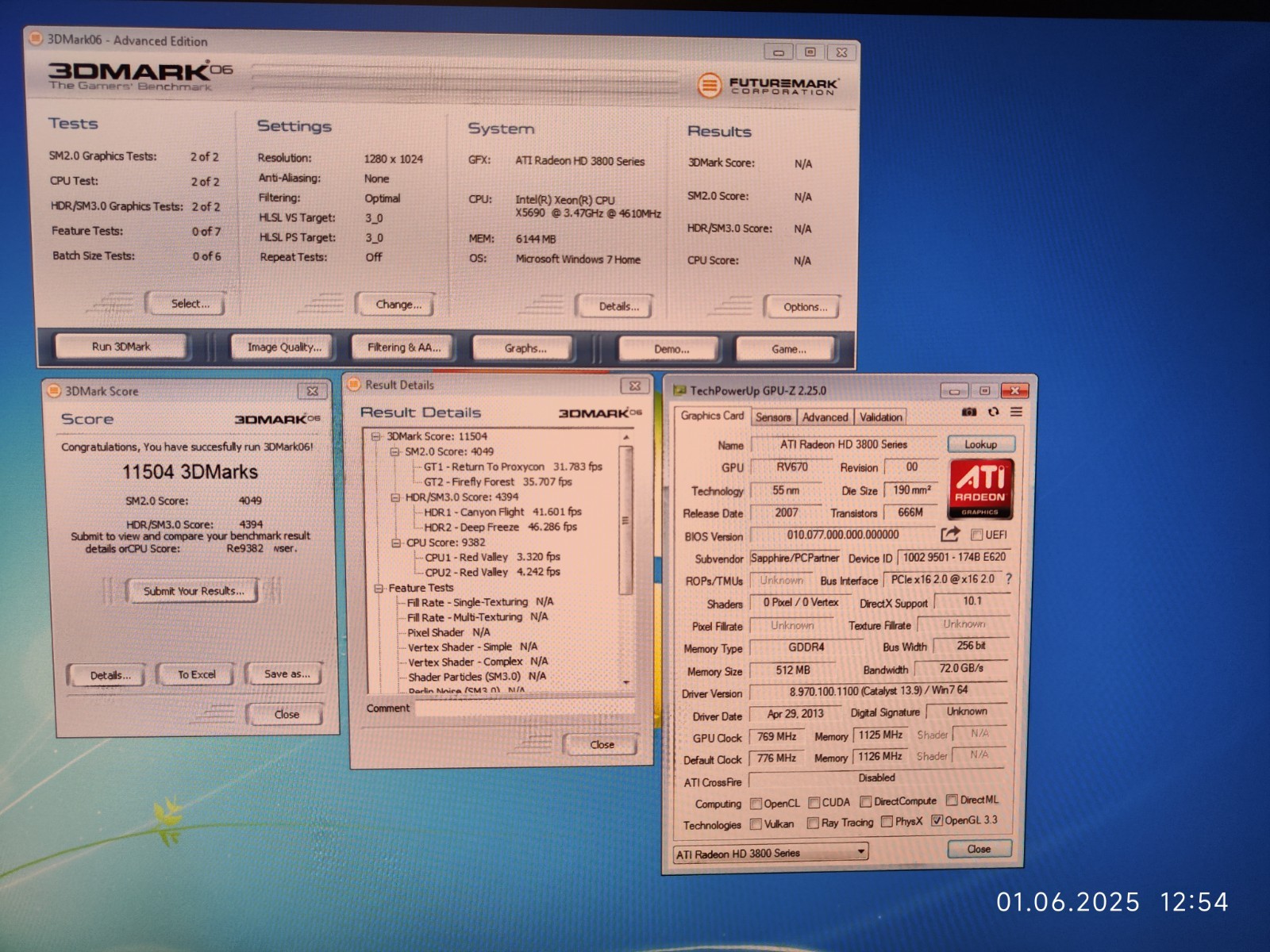
Task: Select GT2 - Firefly Forest row
Action: (498, 482)
